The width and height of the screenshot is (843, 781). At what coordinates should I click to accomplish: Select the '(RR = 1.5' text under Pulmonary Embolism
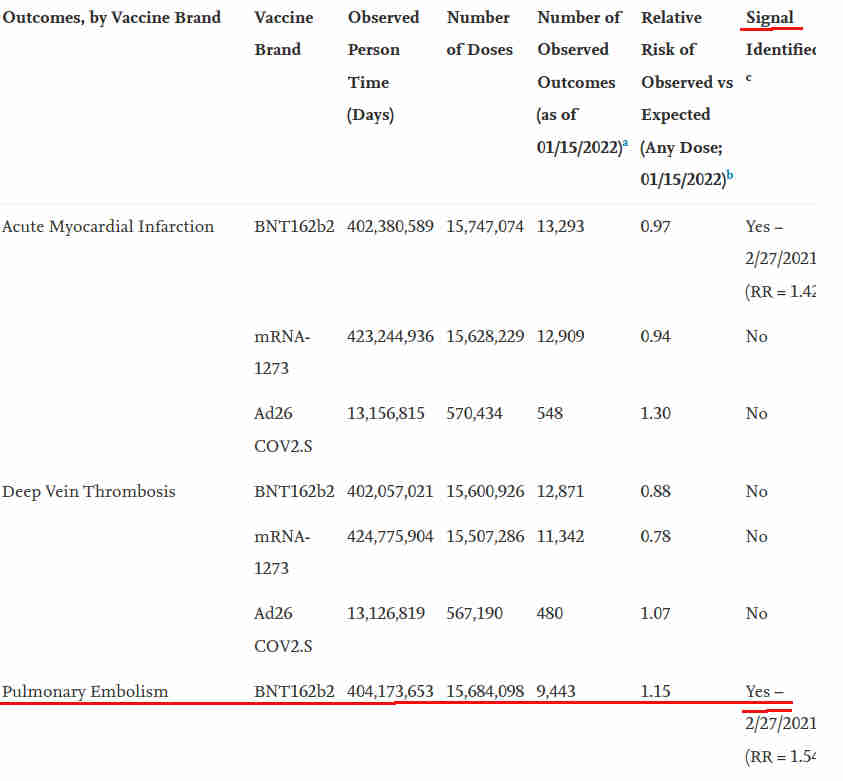pyautogui.click(x=780, y=757)
